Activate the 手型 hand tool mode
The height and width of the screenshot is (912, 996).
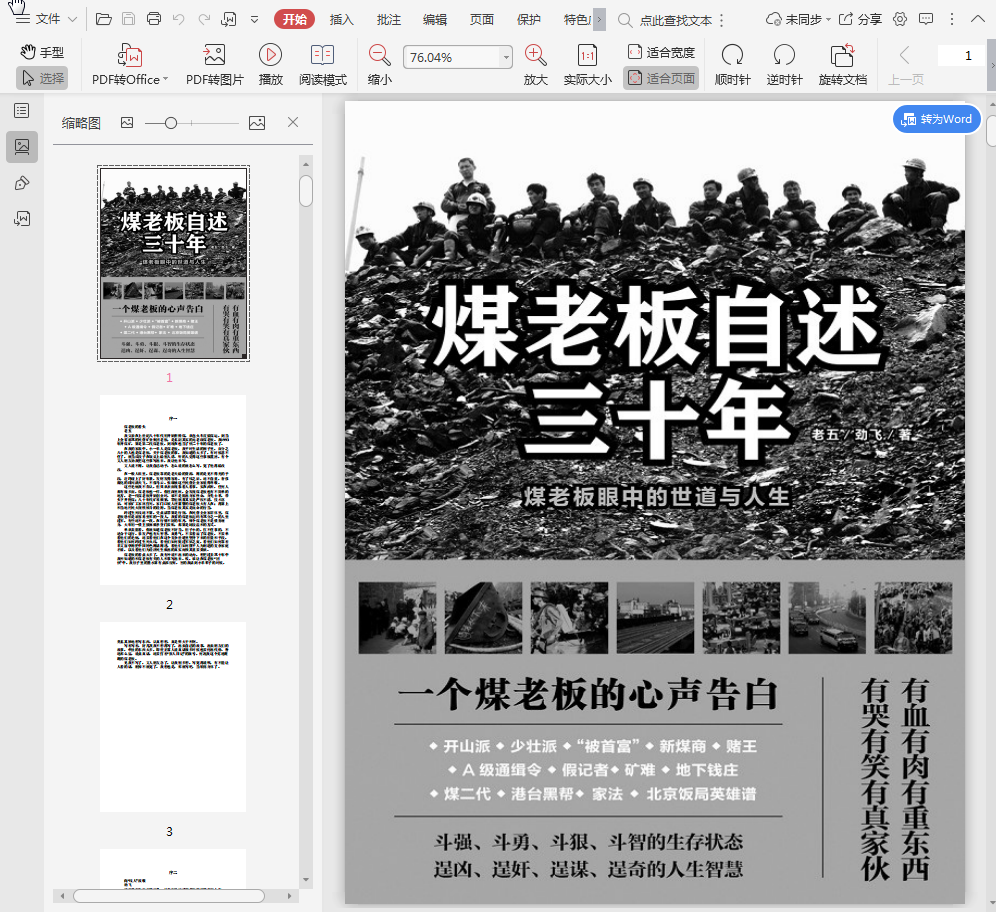[x=42, y=52]
